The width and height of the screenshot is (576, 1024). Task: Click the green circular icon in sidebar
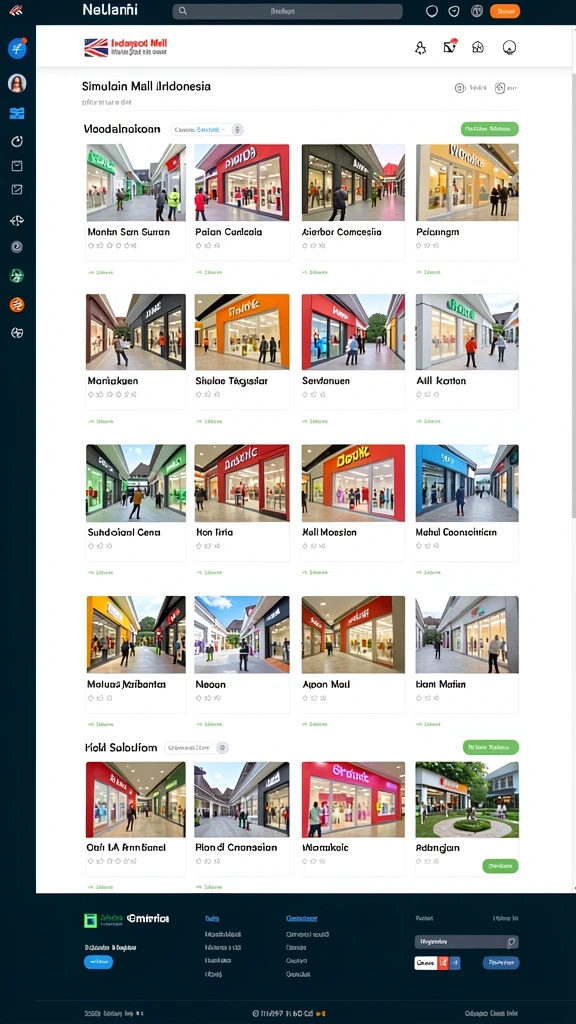click(17, 276)
